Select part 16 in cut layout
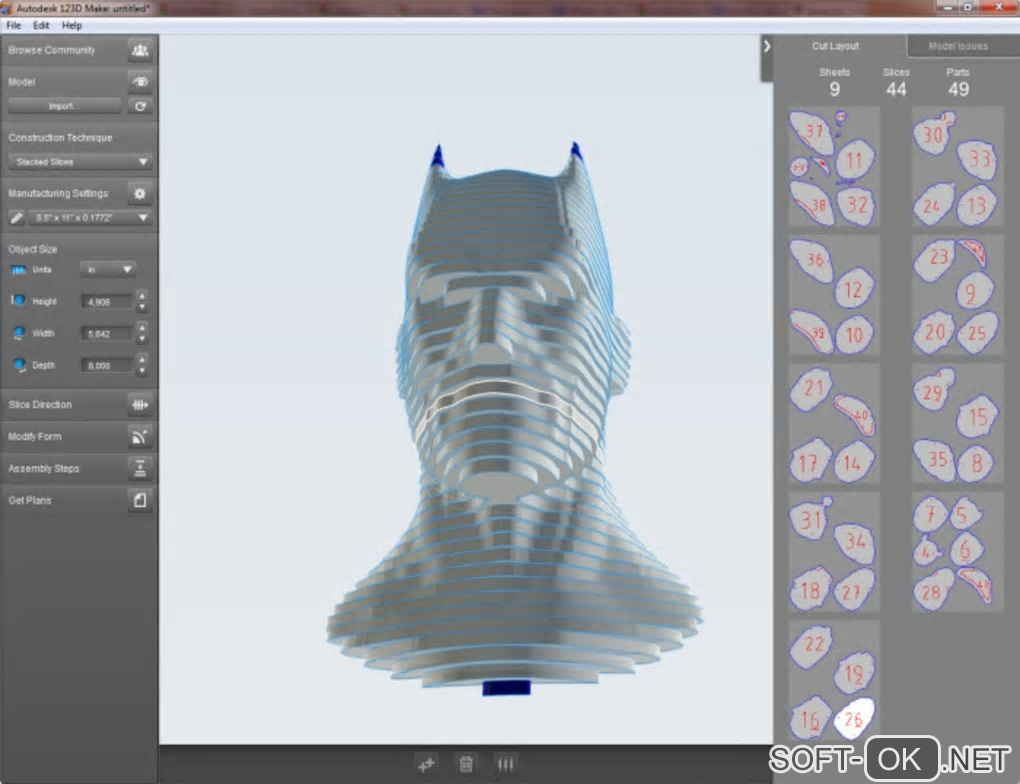Image resolution: width=1020 pixels, height=784 pixels. coord(810,718)
